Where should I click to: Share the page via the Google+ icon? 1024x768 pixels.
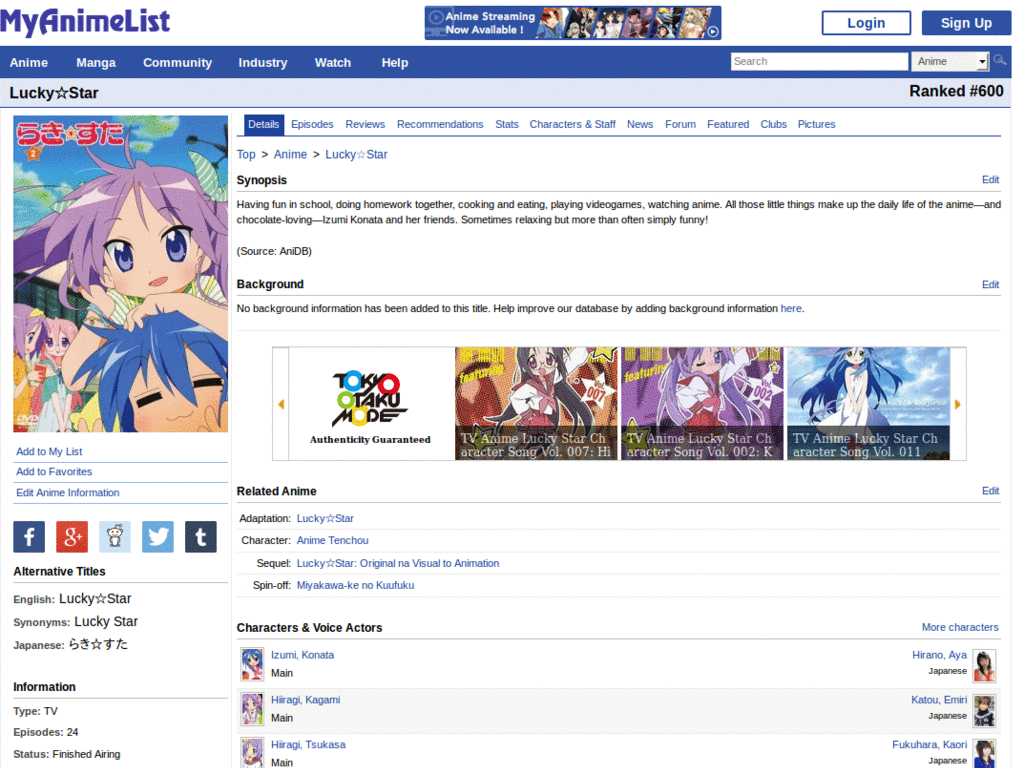coord(71,537)
